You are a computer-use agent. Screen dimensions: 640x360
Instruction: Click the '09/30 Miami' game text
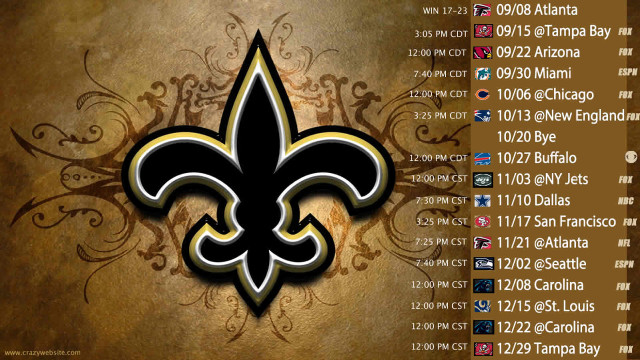pyautogui.click(x=533, y=73)
